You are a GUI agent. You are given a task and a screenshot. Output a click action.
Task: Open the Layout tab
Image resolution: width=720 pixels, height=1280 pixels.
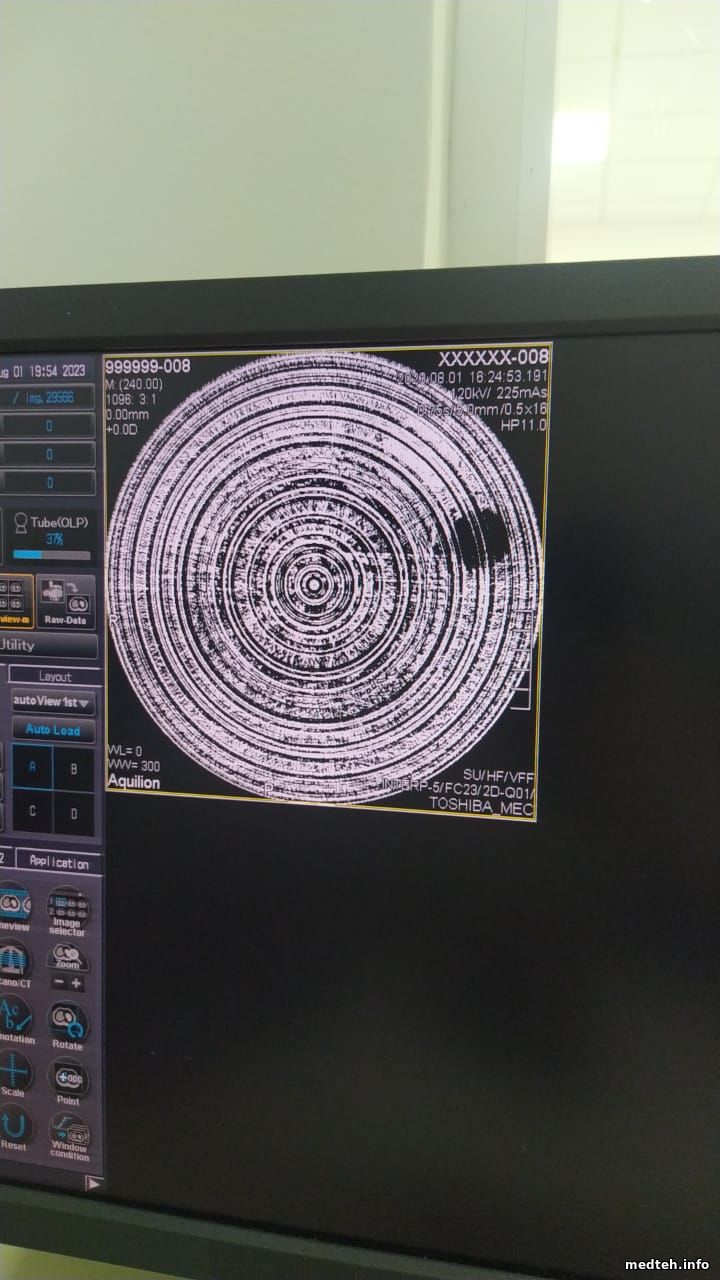point(55,676)
